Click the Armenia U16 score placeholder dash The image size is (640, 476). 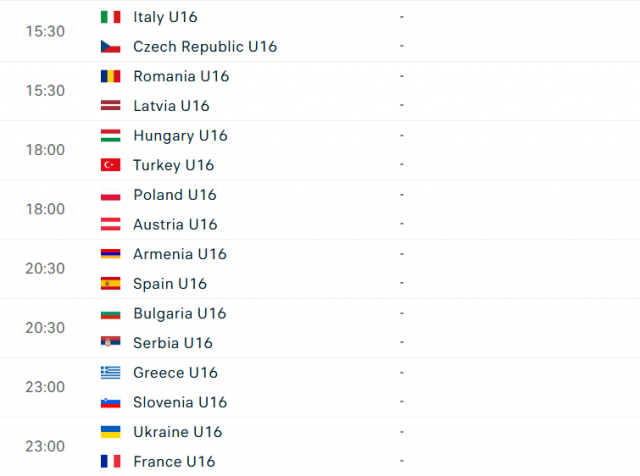coord(402,254)
